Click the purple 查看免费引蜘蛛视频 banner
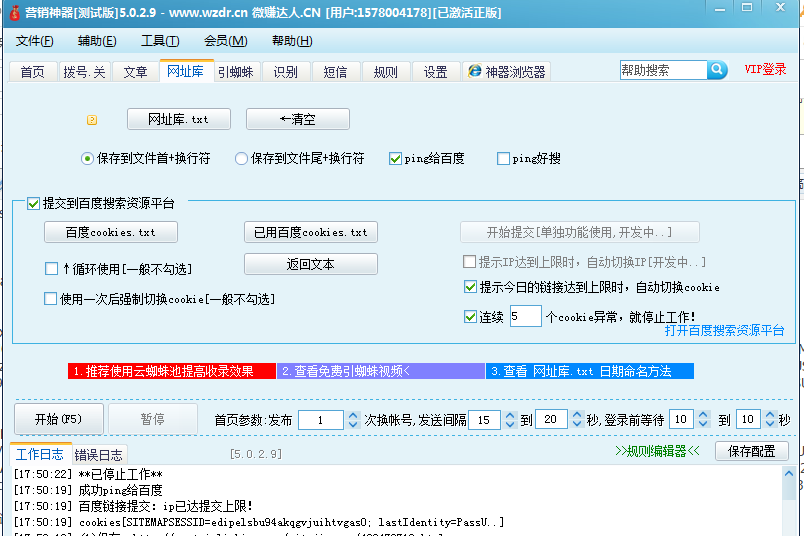Image resolution: width=804 pixels, height=536 pixels. pos(380,371)
